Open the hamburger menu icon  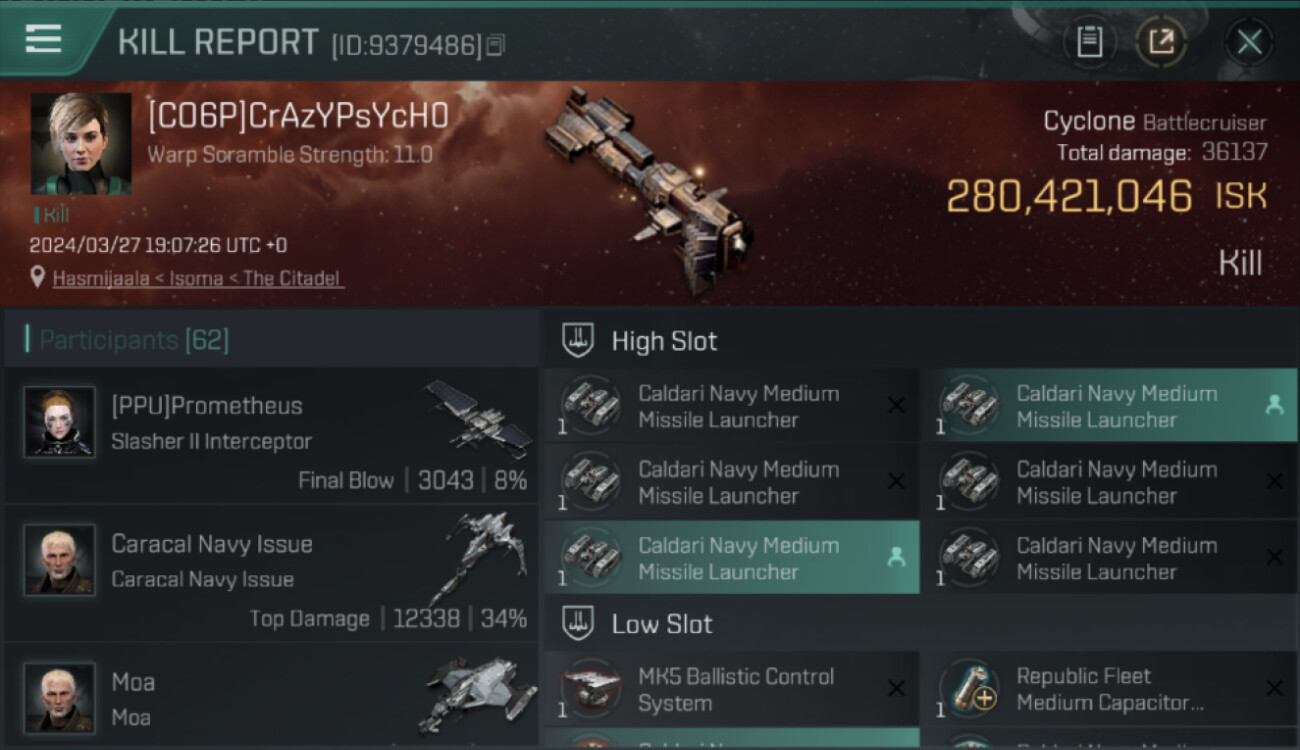click(43, 39)
